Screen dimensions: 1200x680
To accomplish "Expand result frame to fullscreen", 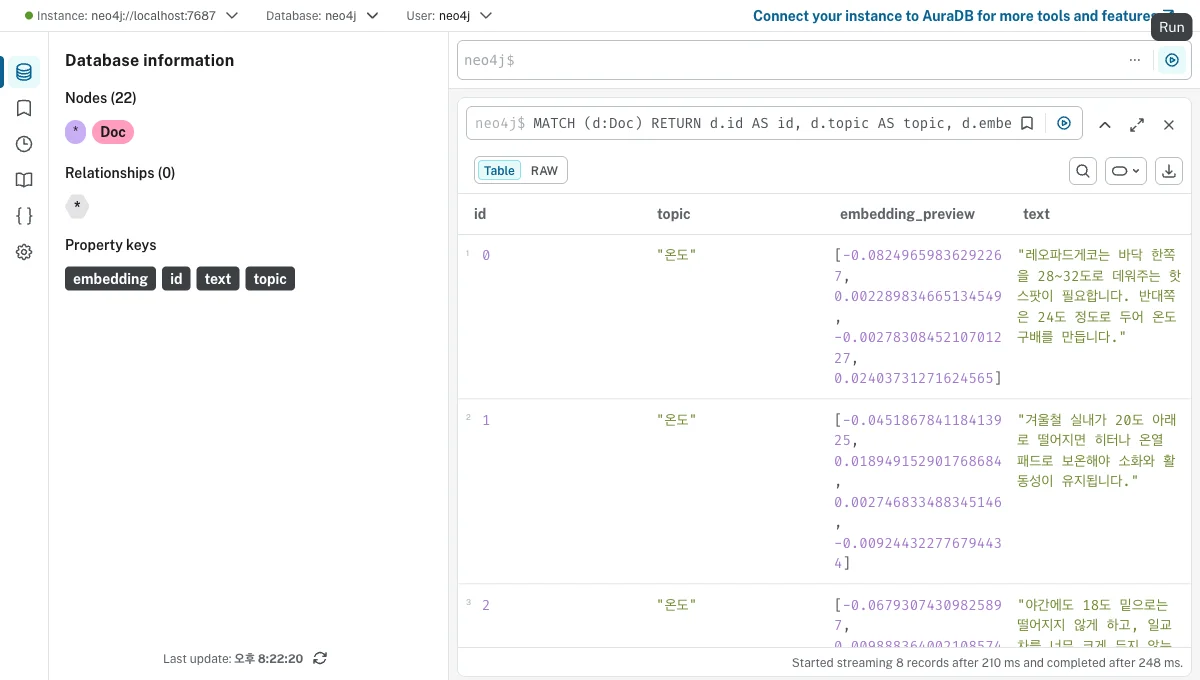I will pyautogui.click(x=1137, y=125).
